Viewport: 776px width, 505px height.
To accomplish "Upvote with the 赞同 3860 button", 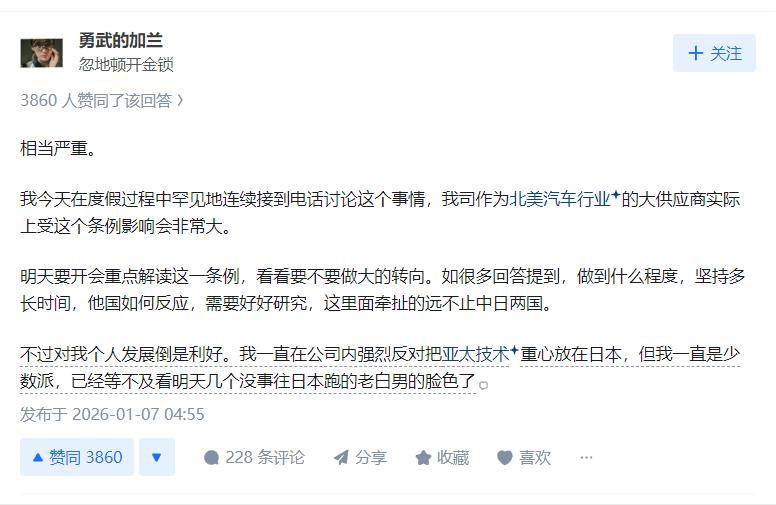I will tap(77, 457).
